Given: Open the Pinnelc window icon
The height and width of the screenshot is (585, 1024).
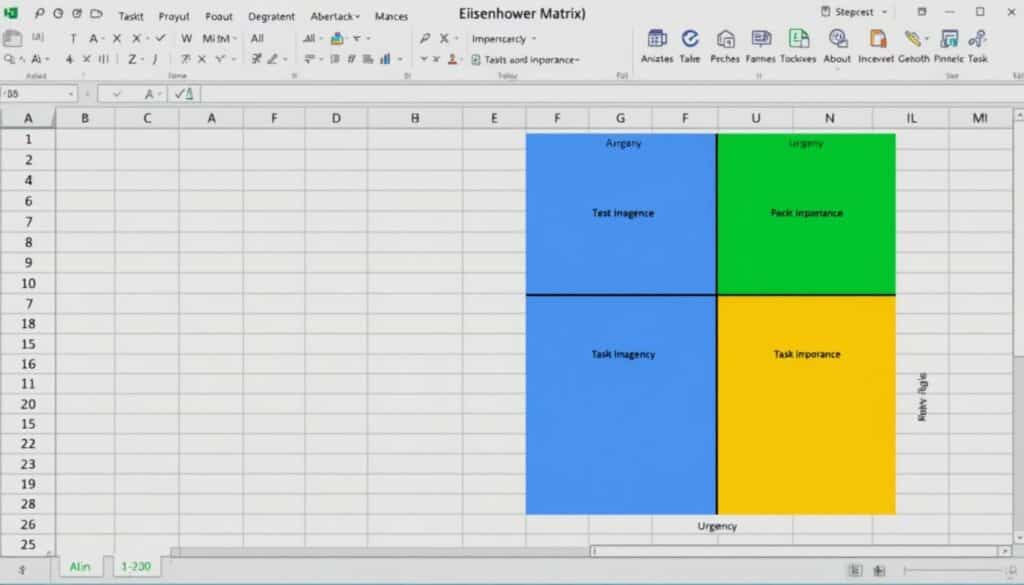Looking at the screenshot, I should click(x=948, y=39).
